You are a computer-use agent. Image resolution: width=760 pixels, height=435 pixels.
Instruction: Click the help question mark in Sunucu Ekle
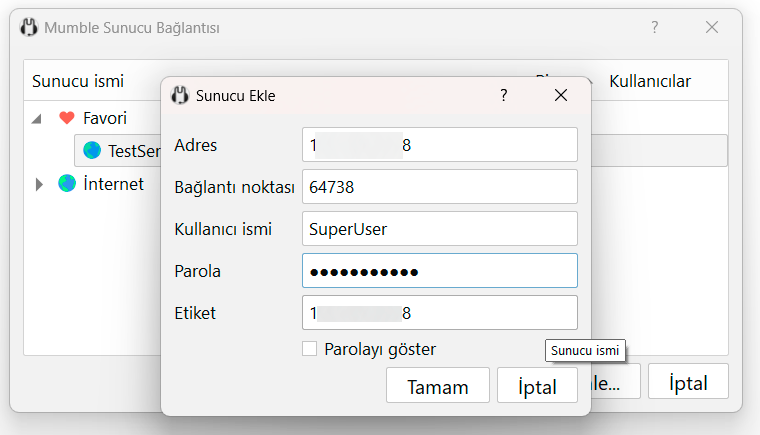[503, 96]
